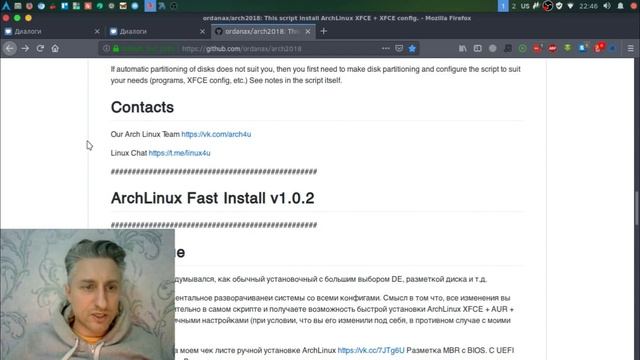
Task: Show the Firefox sidebars button
Action: 478,49
